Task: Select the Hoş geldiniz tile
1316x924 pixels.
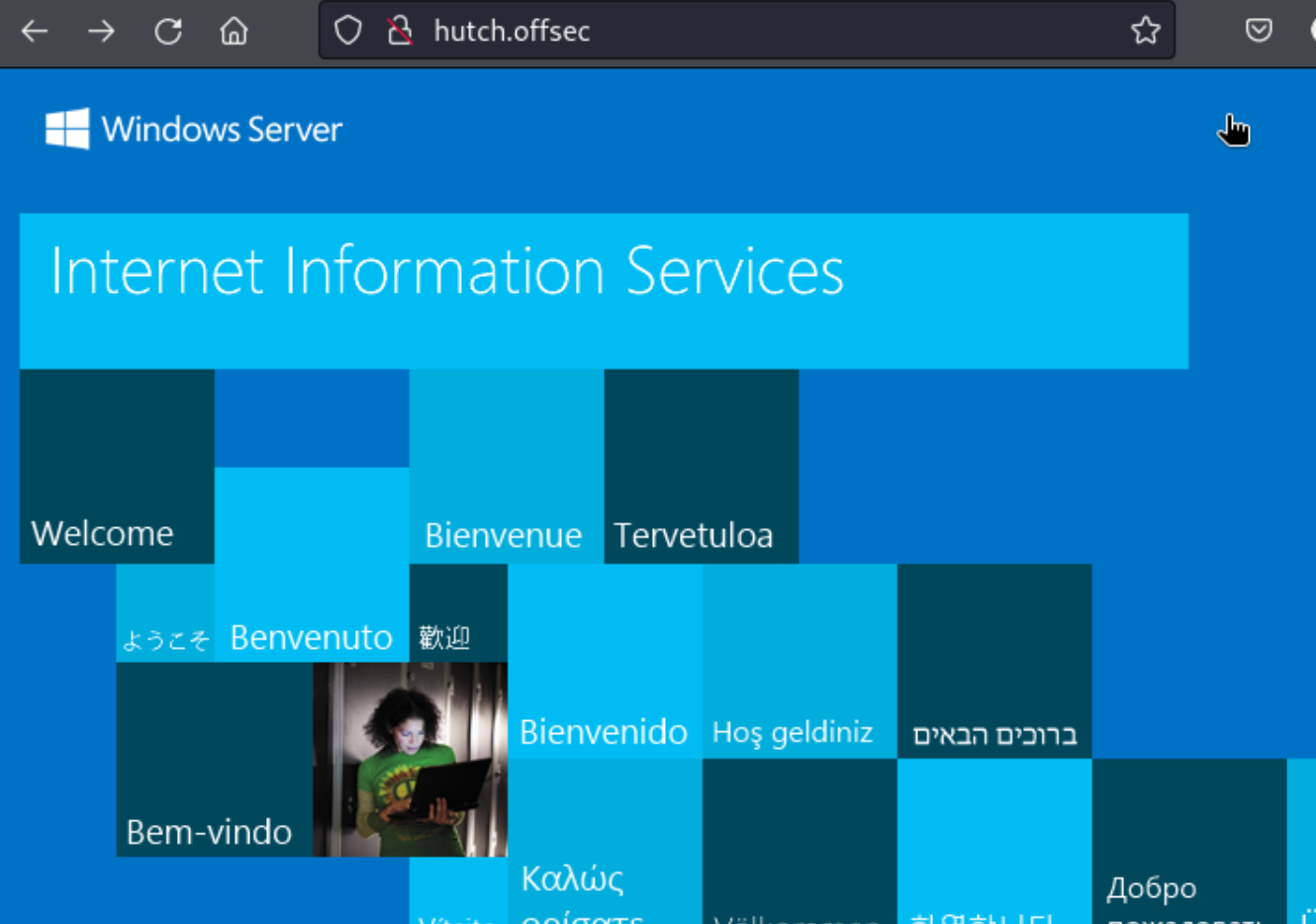Action: click(x=799, y=661)
